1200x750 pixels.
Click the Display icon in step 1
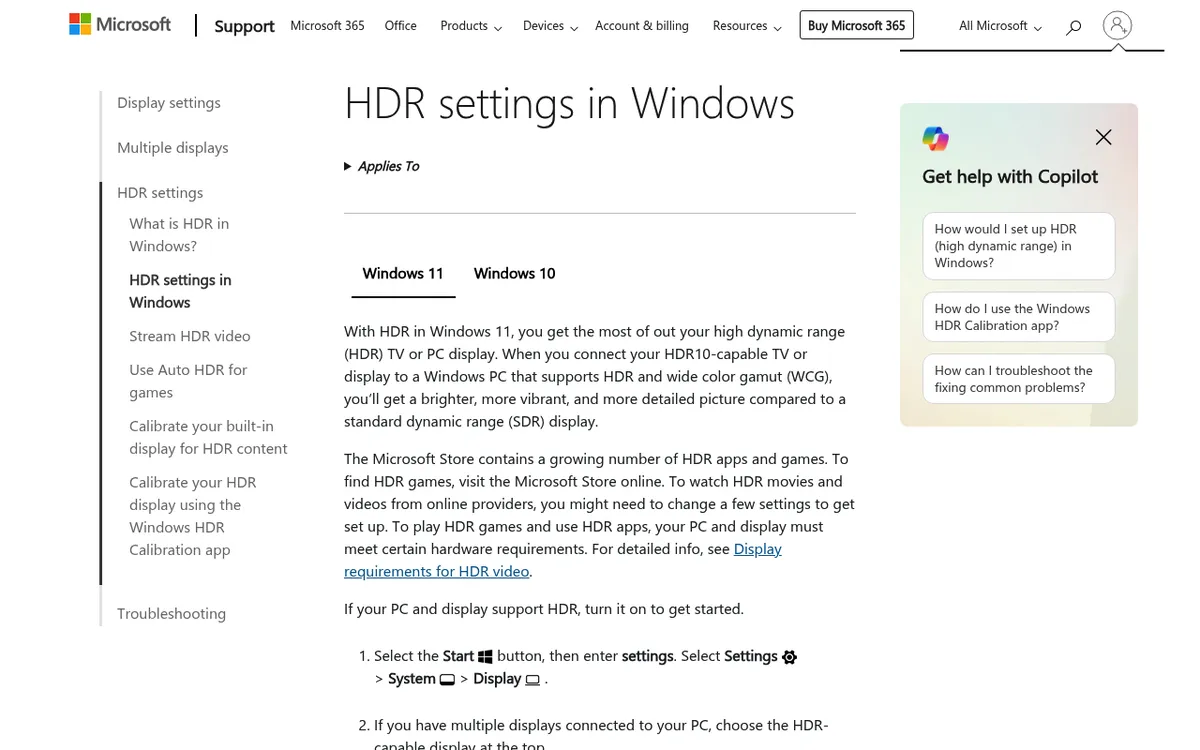click(533, 680)
